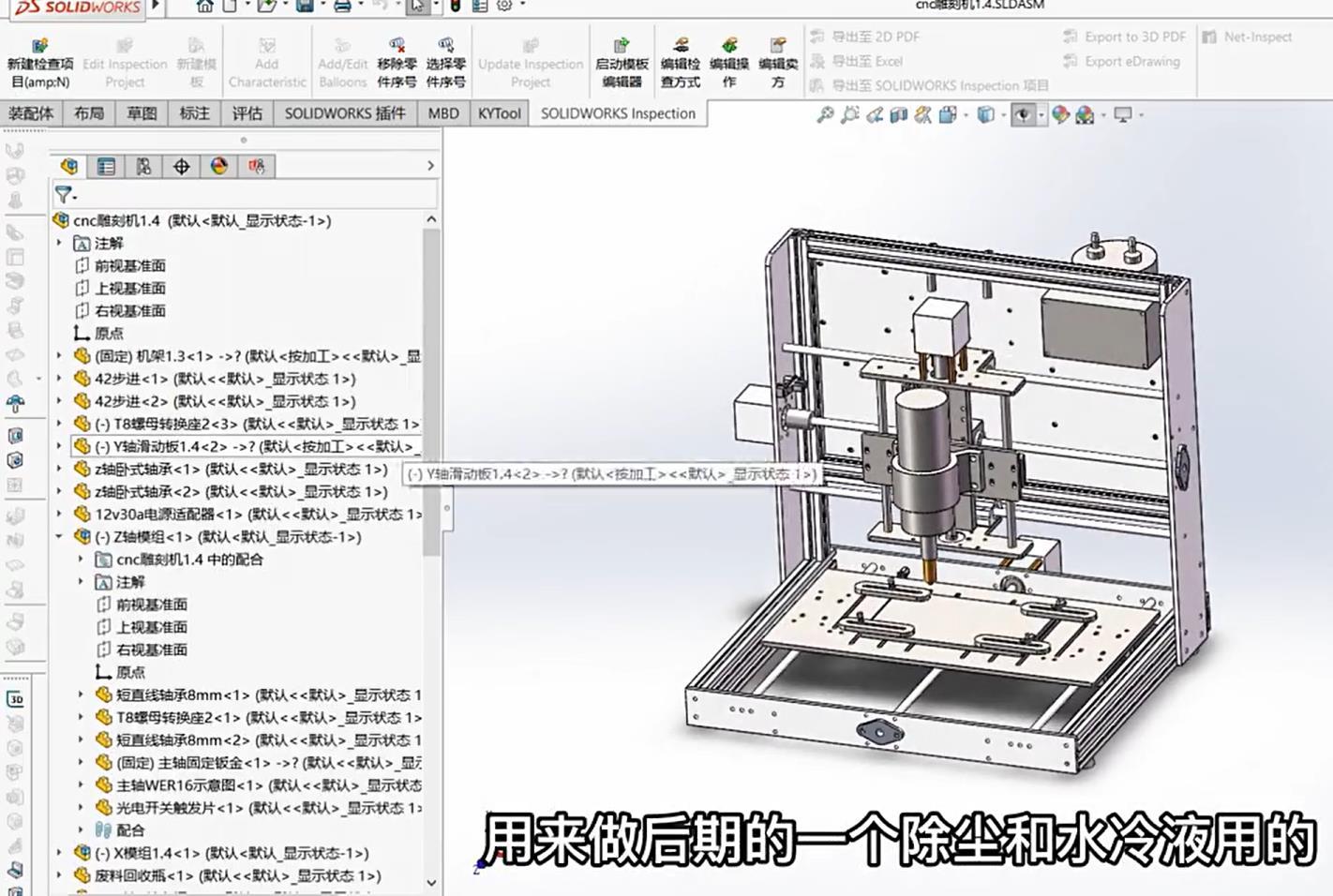This screenshot has width=1333, height=896.
Task: Click the Rebuild traffic light icon
Action: (456, 6)
